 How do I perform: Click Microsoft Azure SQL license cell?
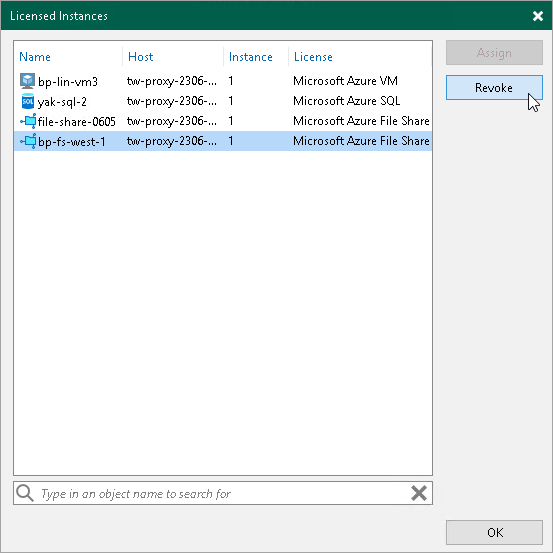tap(346, 101)
